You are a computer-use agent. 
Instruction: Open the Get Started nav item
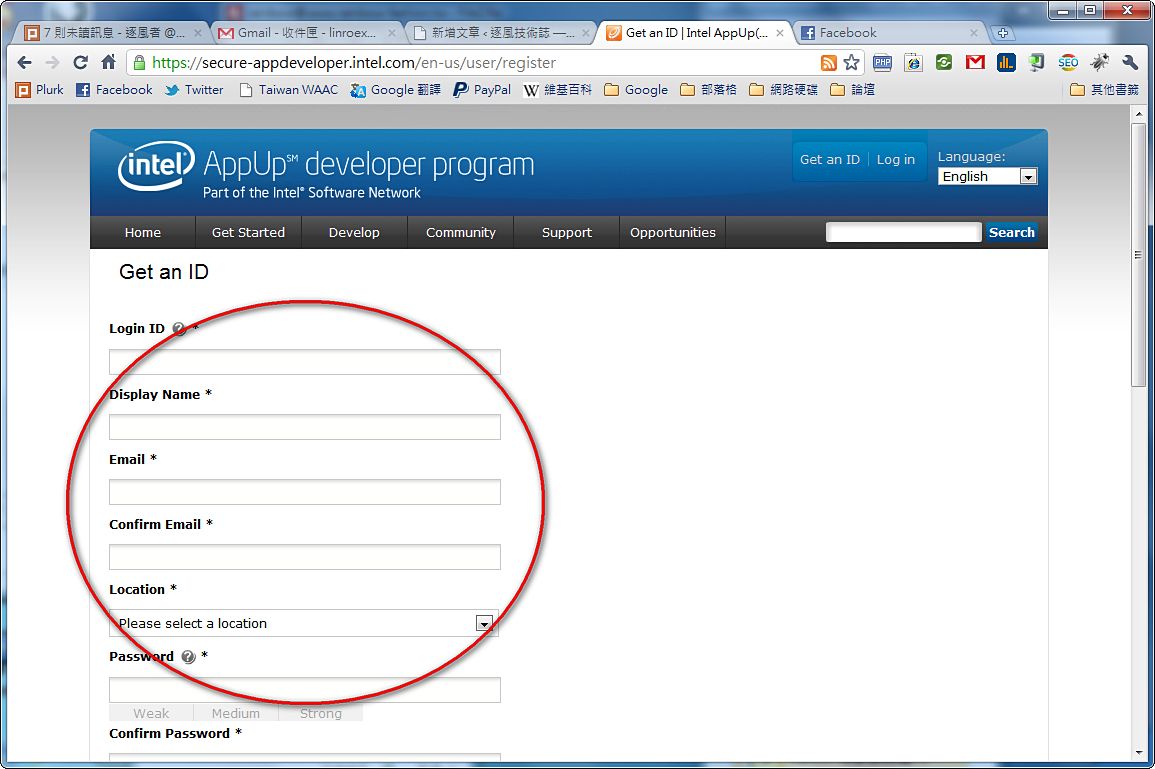tap(248, 233)
